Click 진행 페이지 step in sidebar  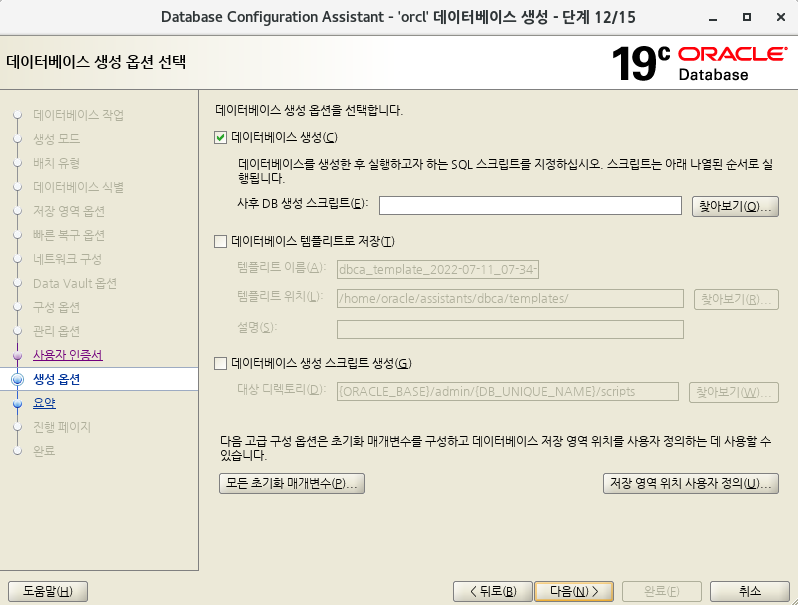click(x=62, y=427)
